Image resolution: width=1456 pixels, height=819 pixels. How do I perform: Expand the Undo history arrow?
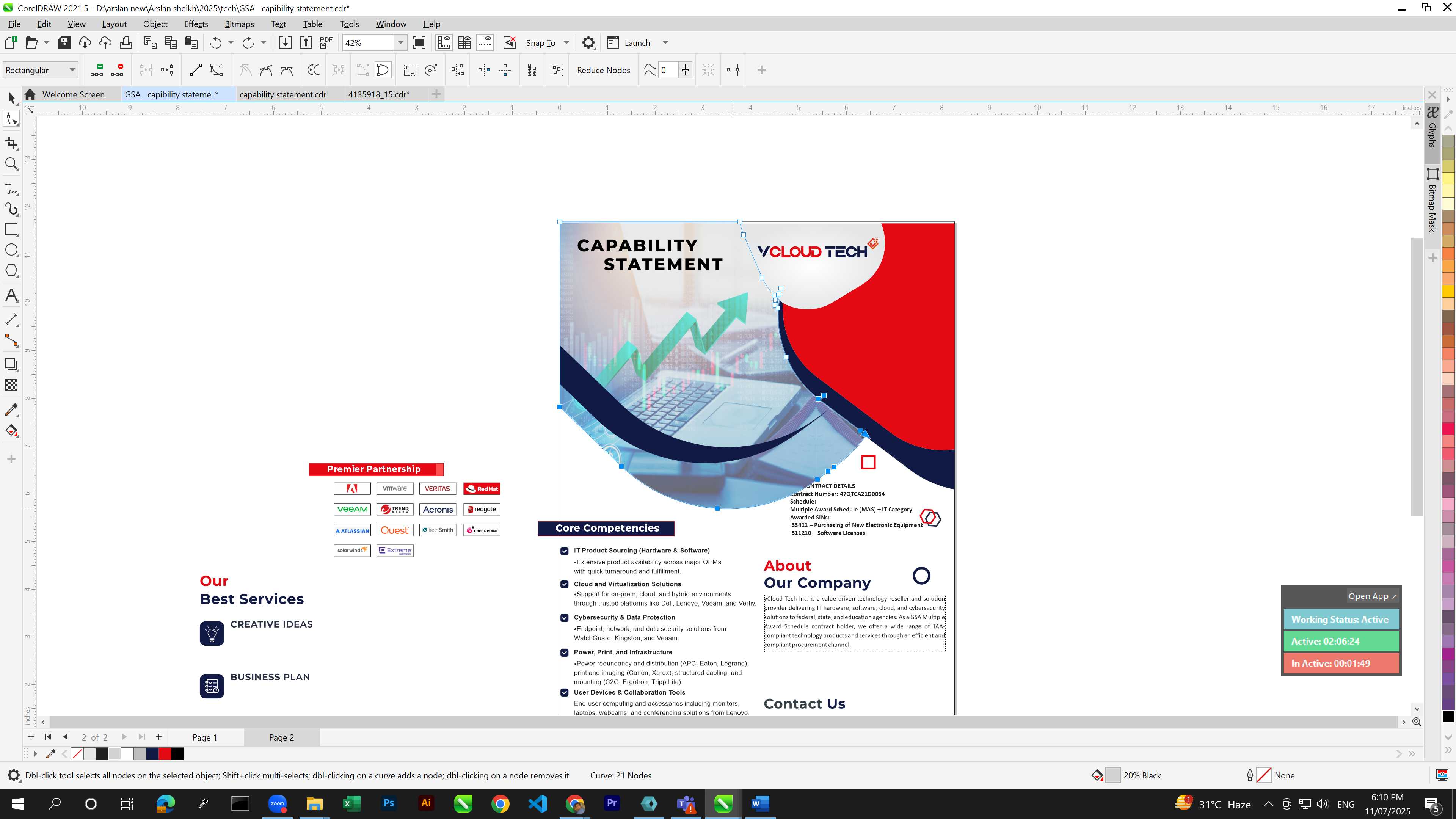(231, 43)
